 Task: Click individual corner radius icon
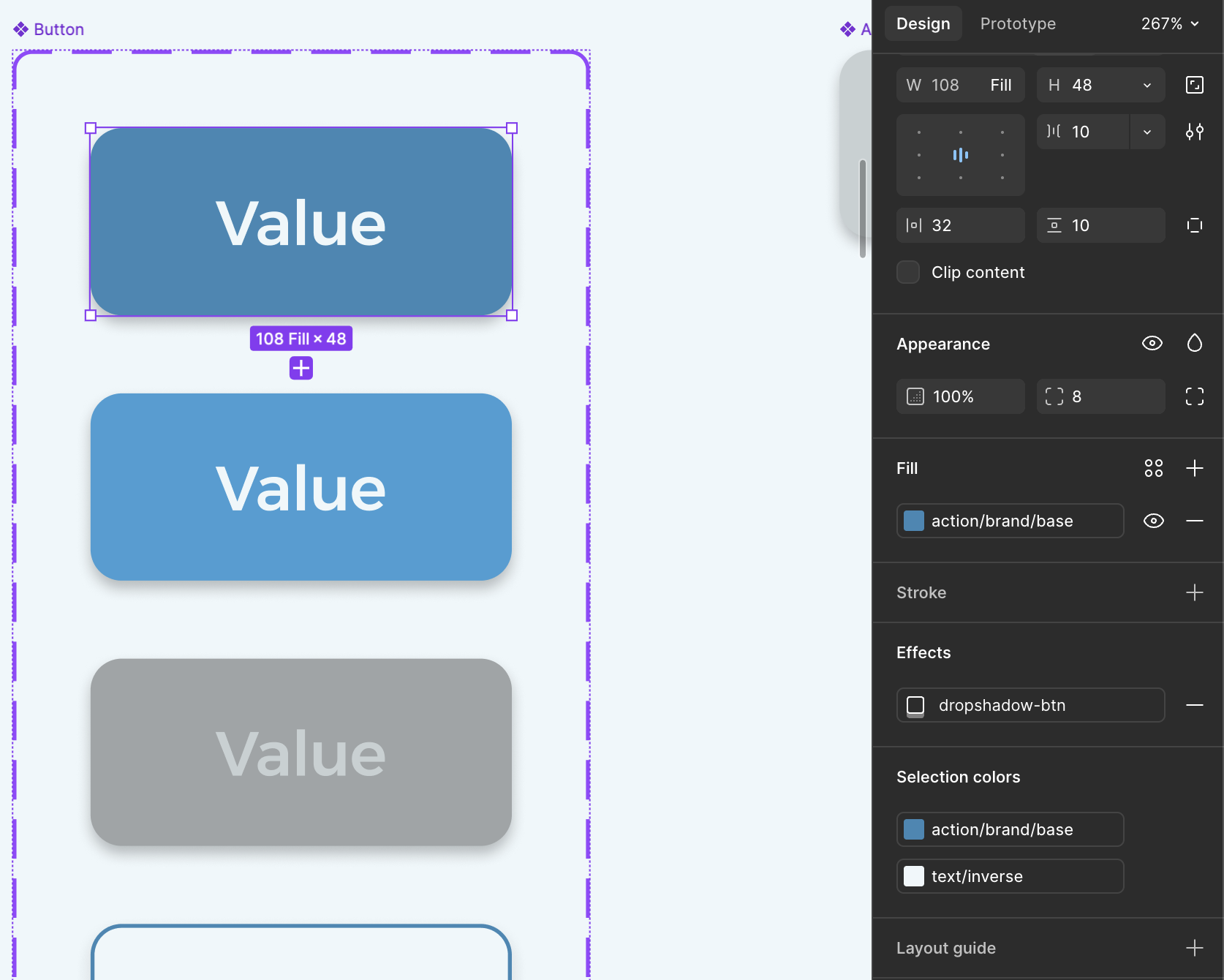1194,396
